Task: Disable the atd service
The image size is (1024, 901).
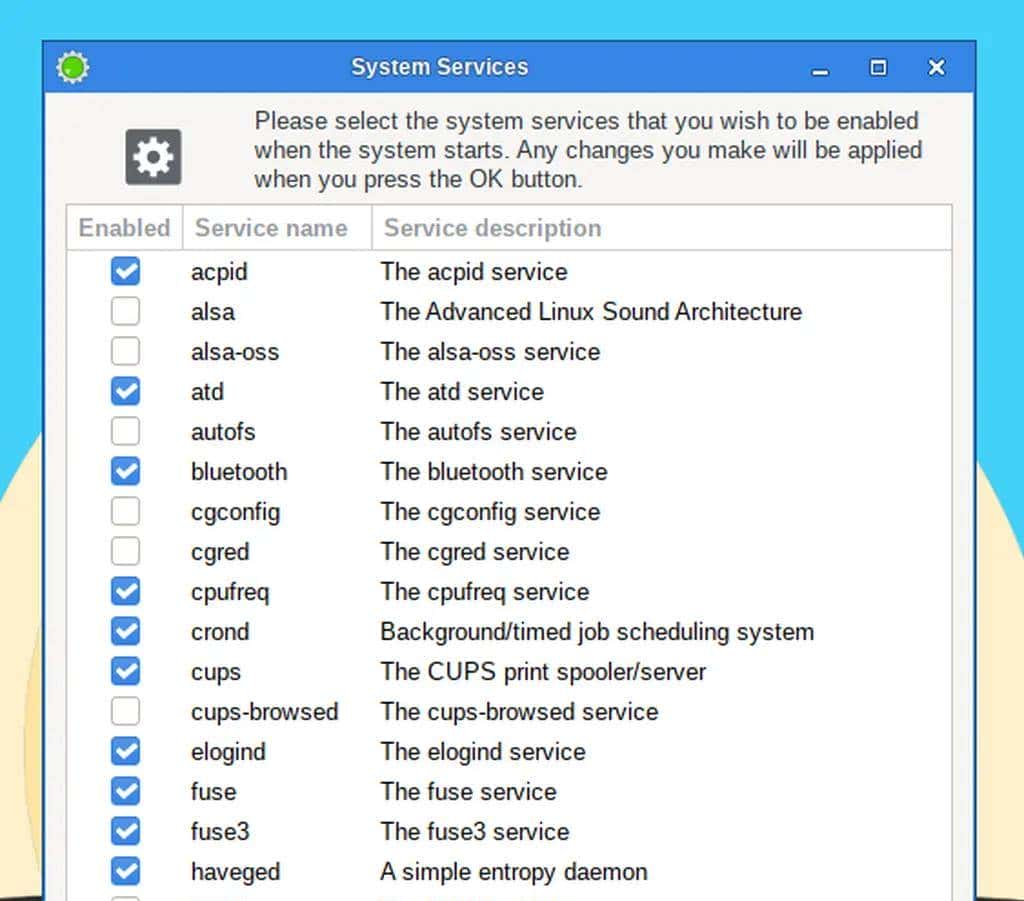Action: pyautogui.click(x=125, y=391)
